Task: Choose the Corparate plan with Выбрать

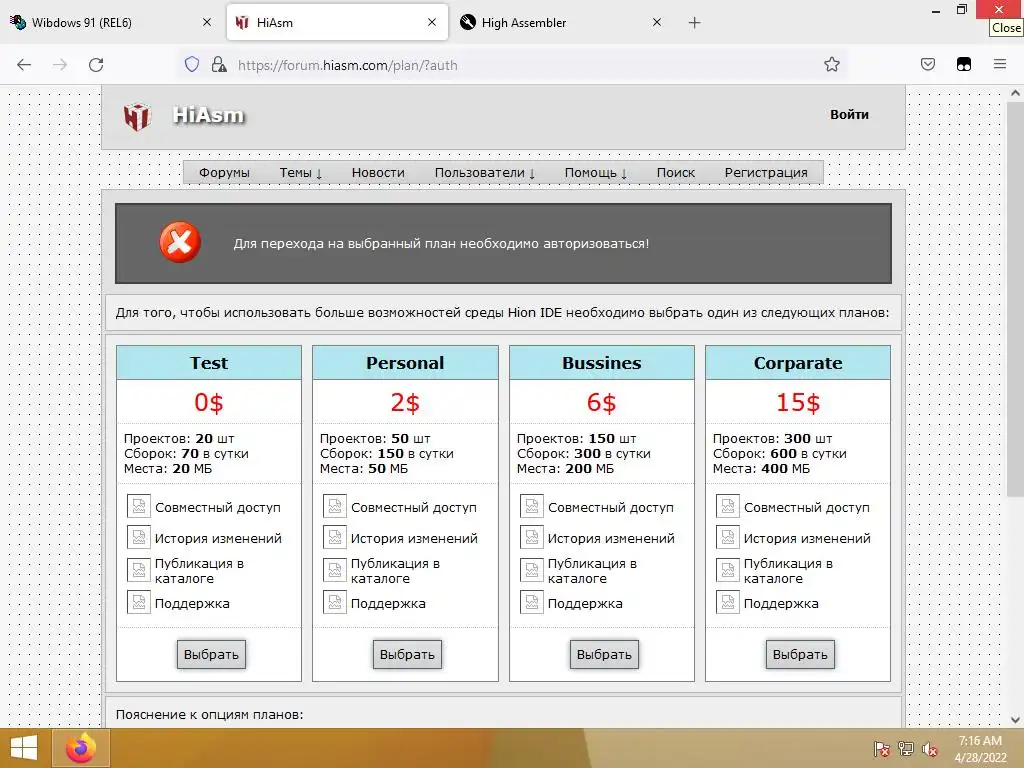Action: 800,654
